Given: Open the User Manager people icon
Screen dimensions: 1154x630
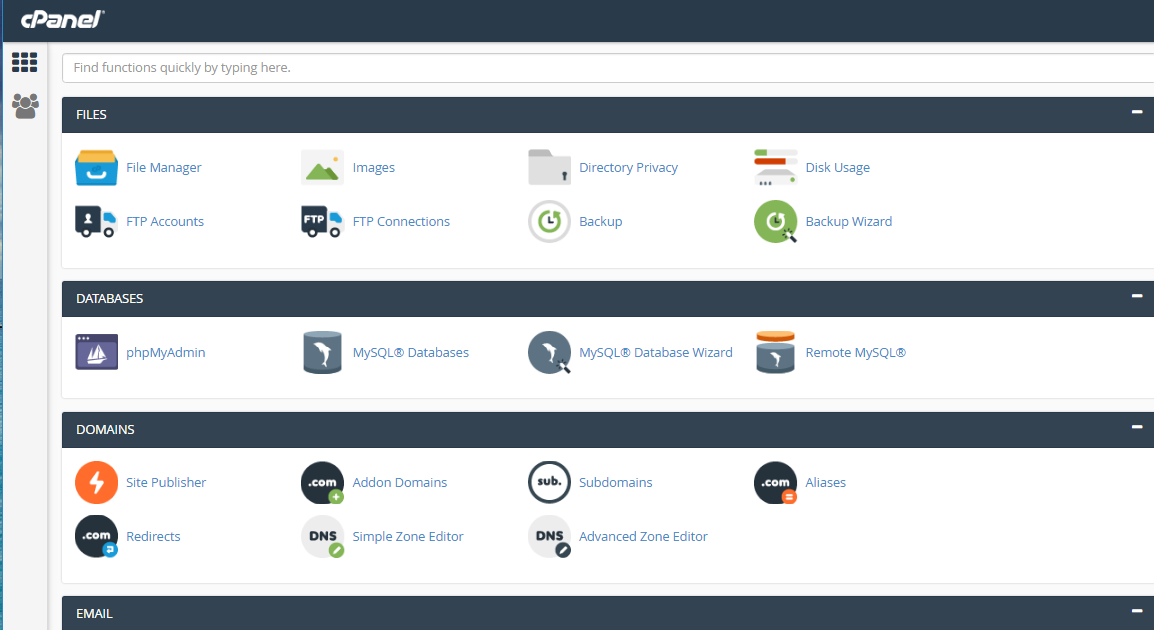Looking at the screenshot, I should click(x=25, y=107).
